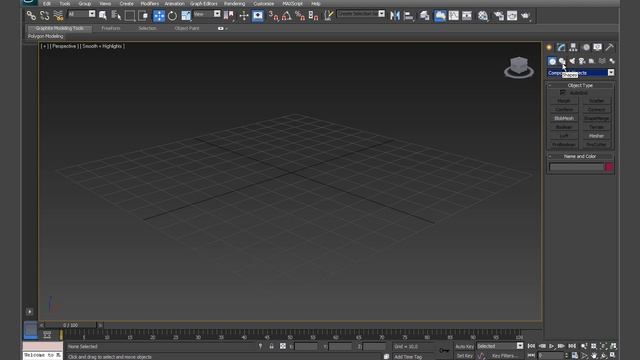Open the Material Editor icon
Viewport: 640px width, 360px height.
coord(483,16)
